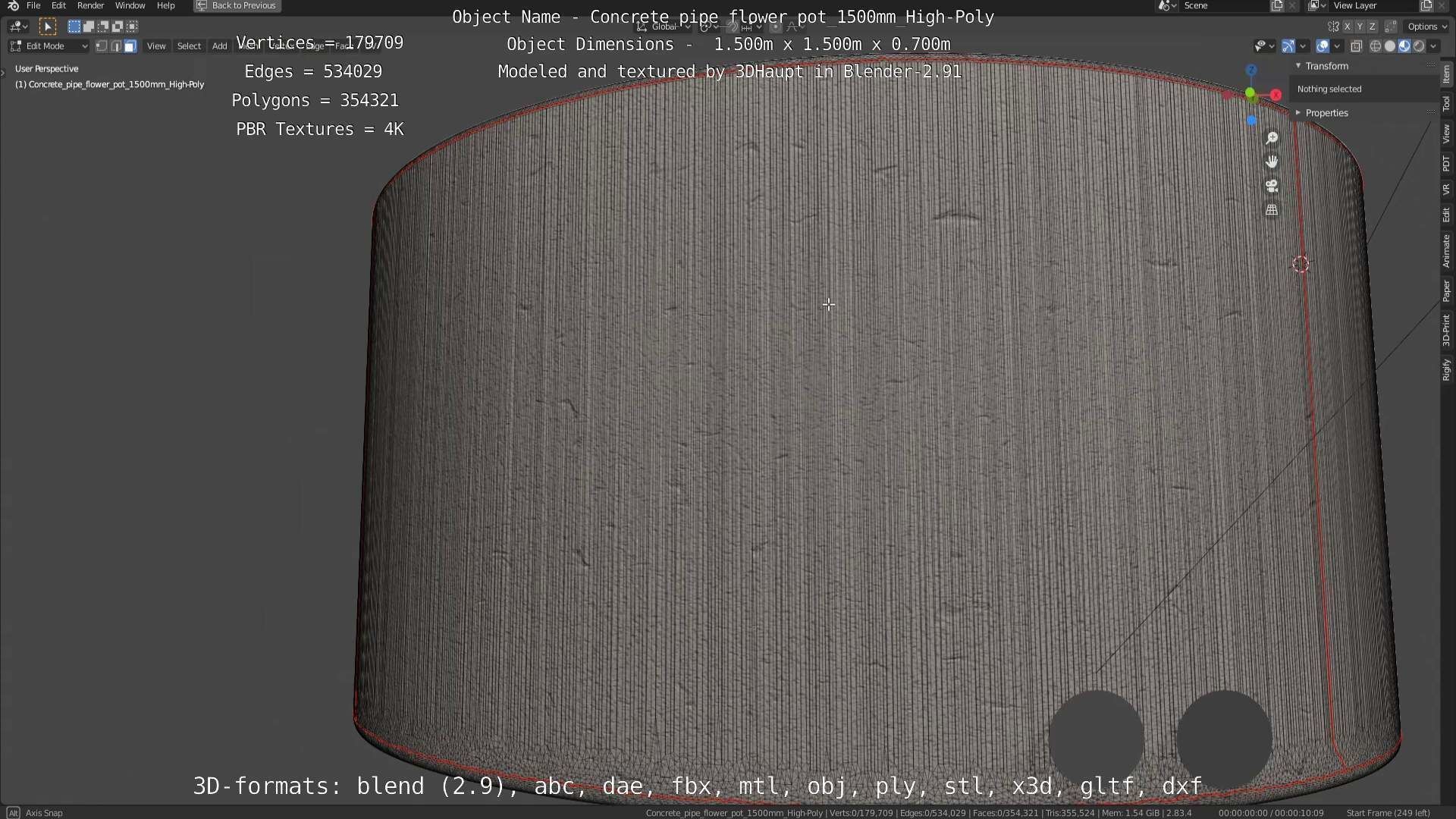Open the transform pivot point dropdown
Viewport: 1456px width, 819px height.
click(708, 27)
